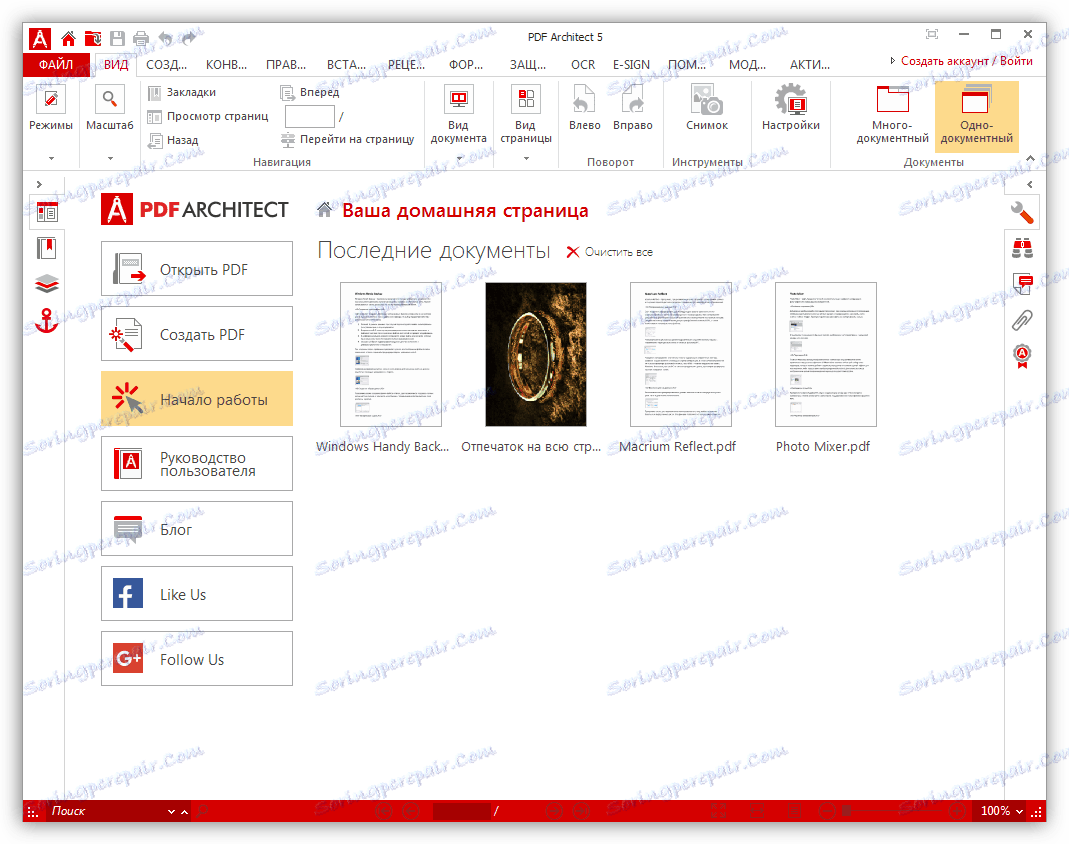
Task: Click the wrench icon in right sidebar
Action: point(1022,213)
